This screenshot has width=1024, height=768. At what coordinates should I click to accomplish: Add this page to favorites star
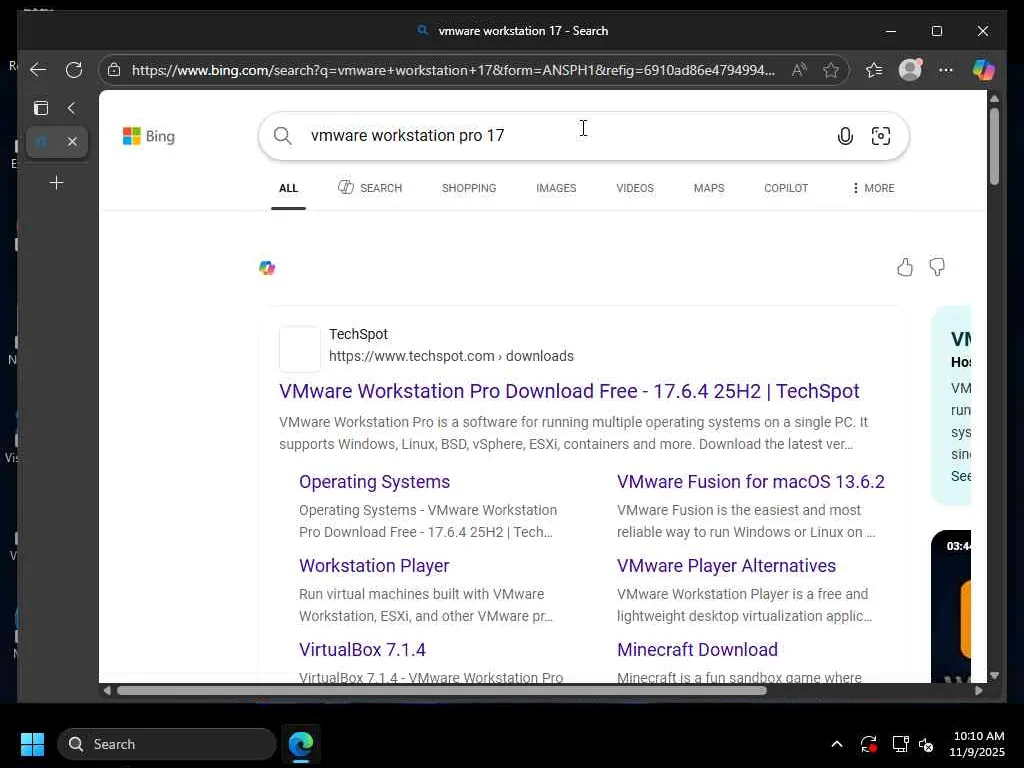tap(831, 70)
